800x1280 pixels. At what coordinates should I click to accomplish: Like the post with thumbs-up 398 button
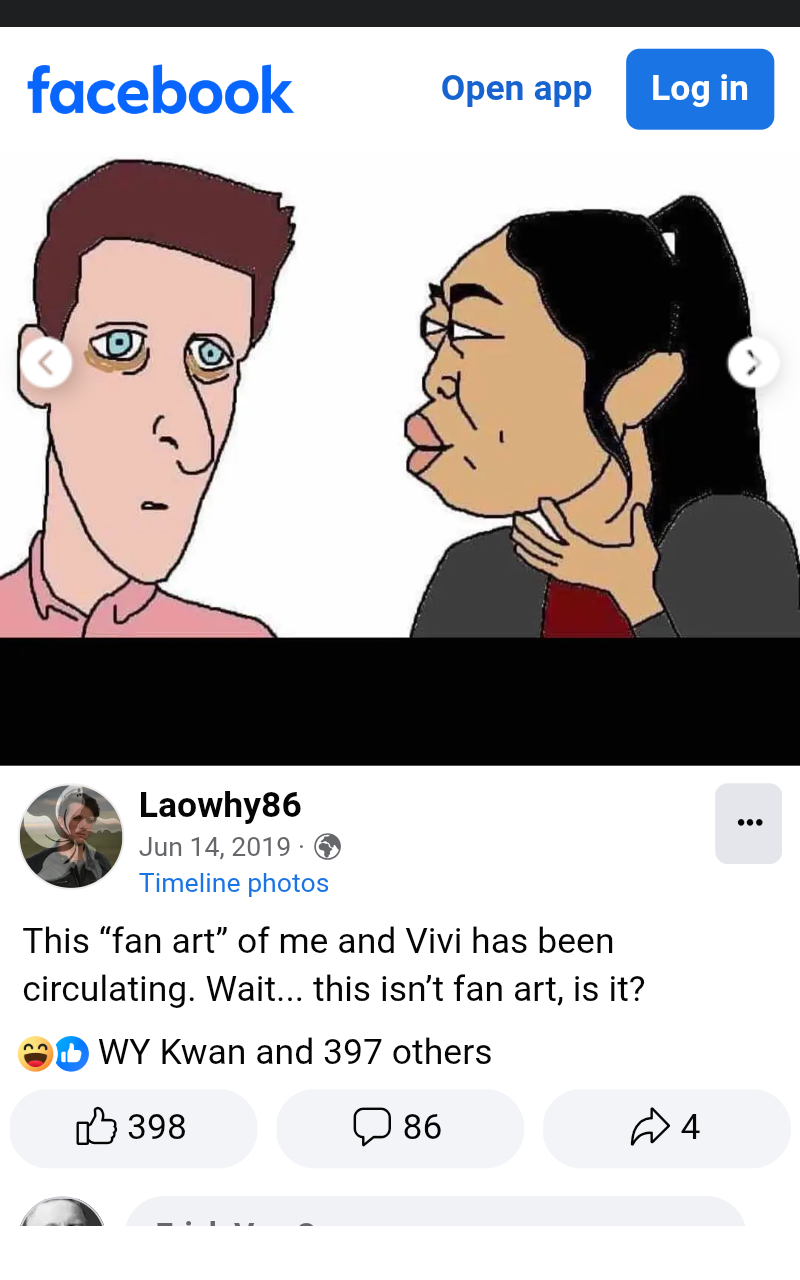(133, 1128)
